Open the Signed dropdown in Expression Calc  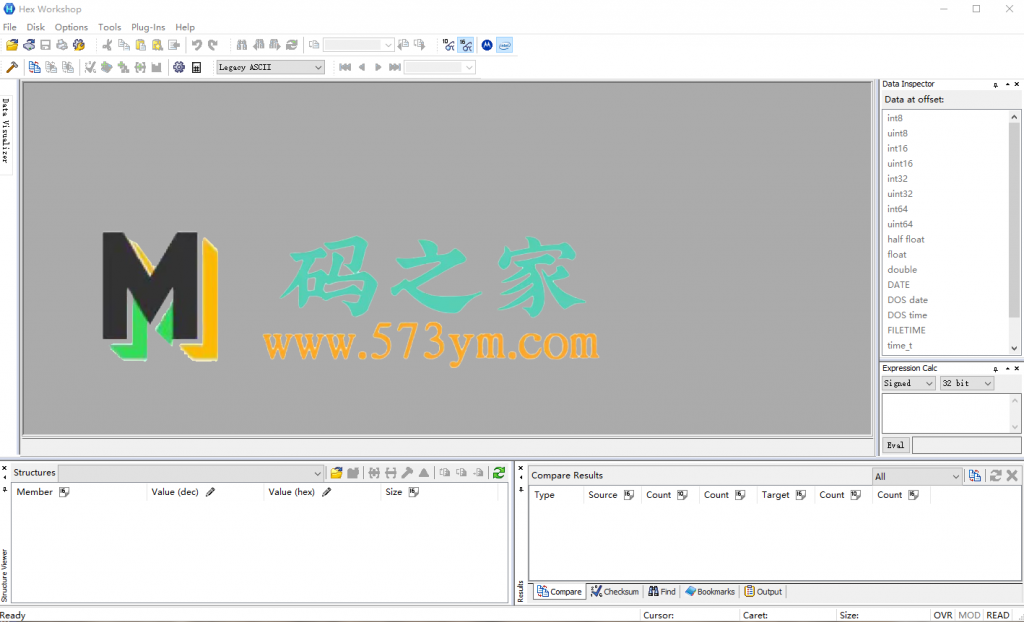coord(908,384)
